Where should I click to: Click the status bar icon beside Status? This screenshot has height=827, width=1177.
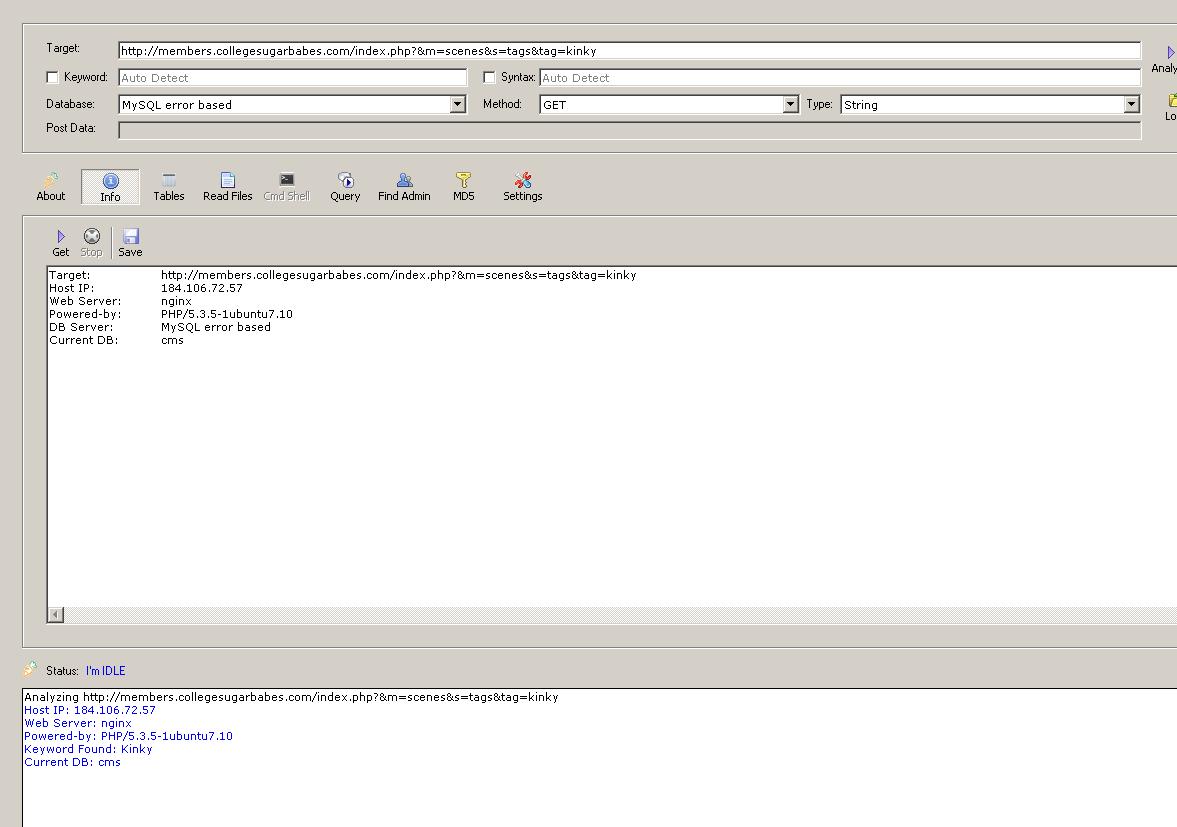30,669
